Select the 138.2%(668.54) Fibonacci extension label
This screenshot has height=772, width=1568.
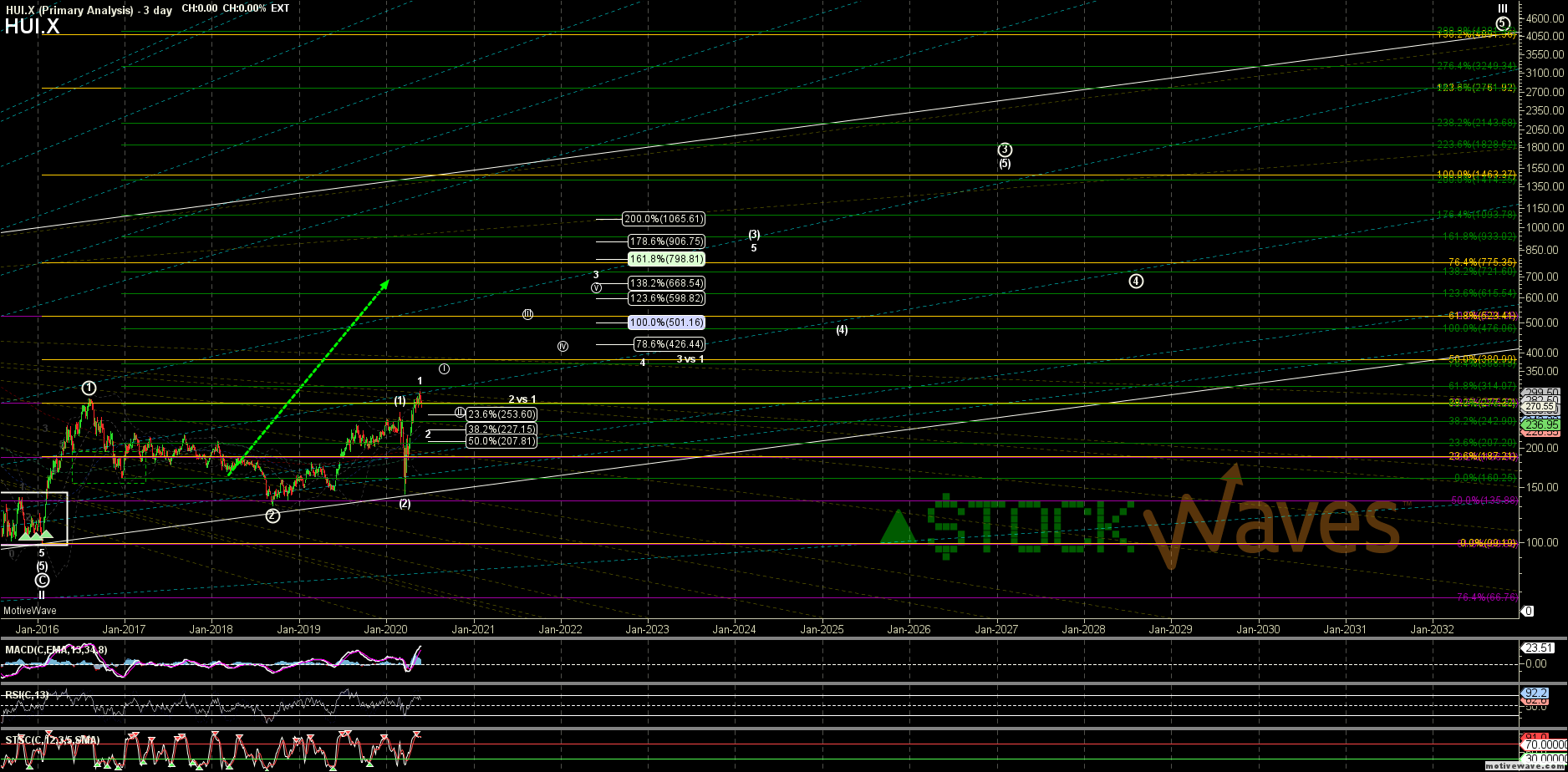pos(666,283)
